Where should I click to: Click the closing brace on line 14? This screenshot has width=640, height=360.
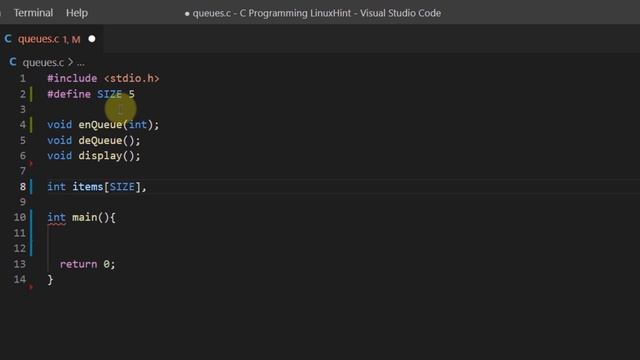coord(50,280)
